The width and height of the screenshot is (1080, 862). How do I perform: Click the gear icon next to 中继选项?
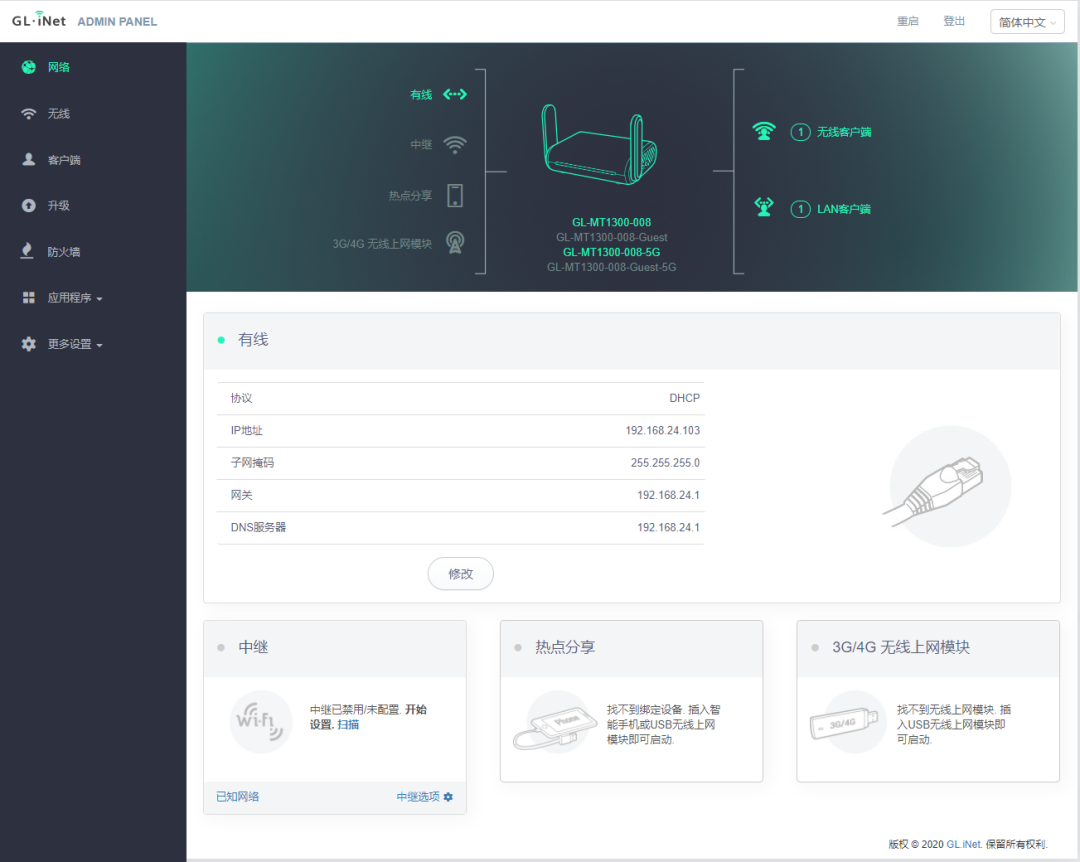448,797
